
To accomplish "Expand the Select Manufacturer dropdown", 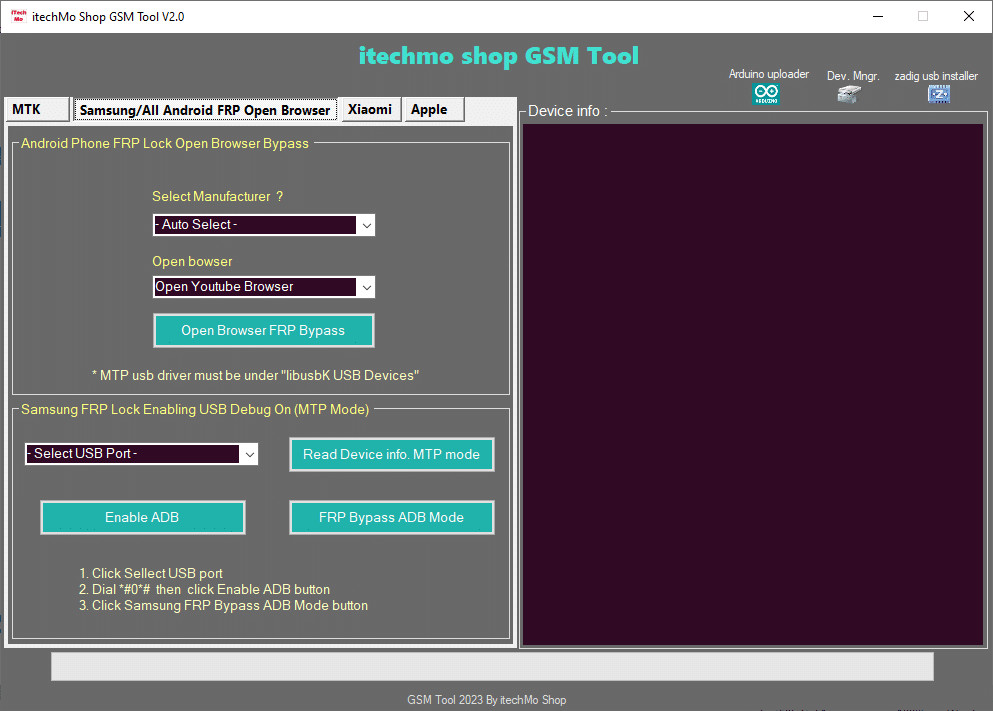I will [x=366, y=225].
